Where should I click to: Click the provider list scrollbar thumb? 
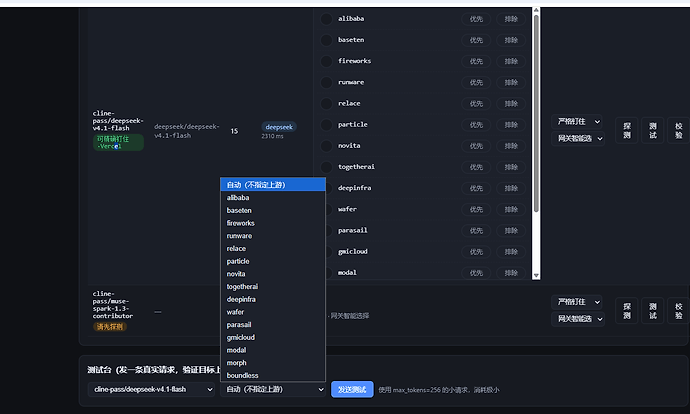coord(536,114)
